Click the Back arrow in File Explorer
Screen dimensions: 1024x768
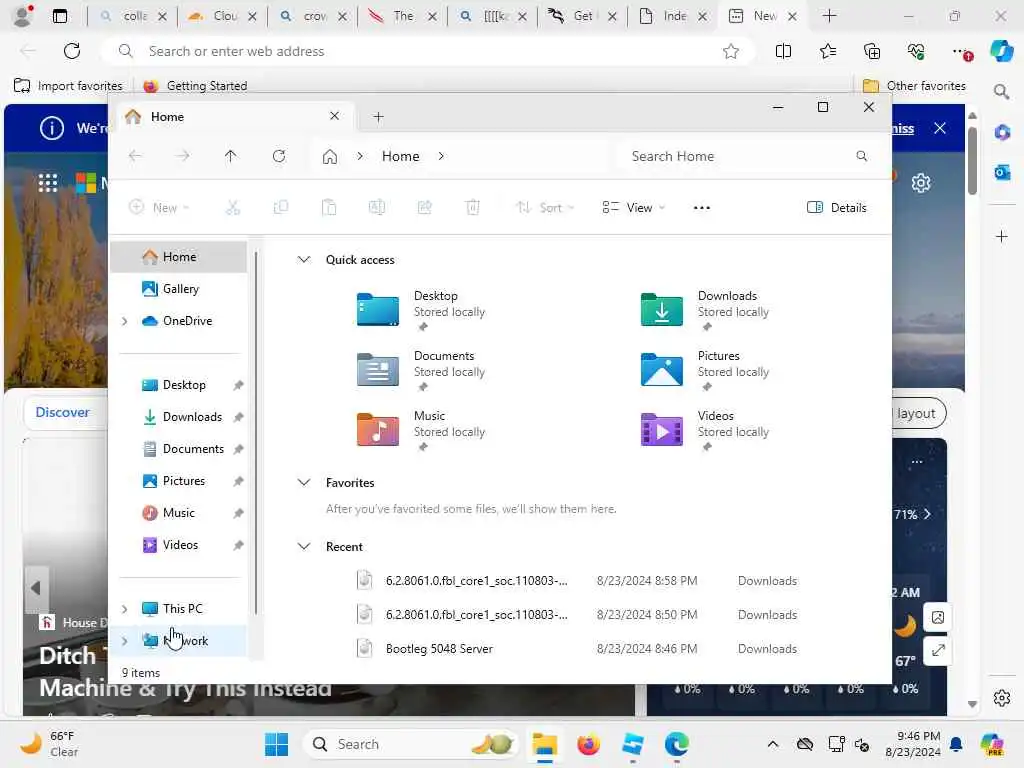pyautogui.click(x=135, y=156)
